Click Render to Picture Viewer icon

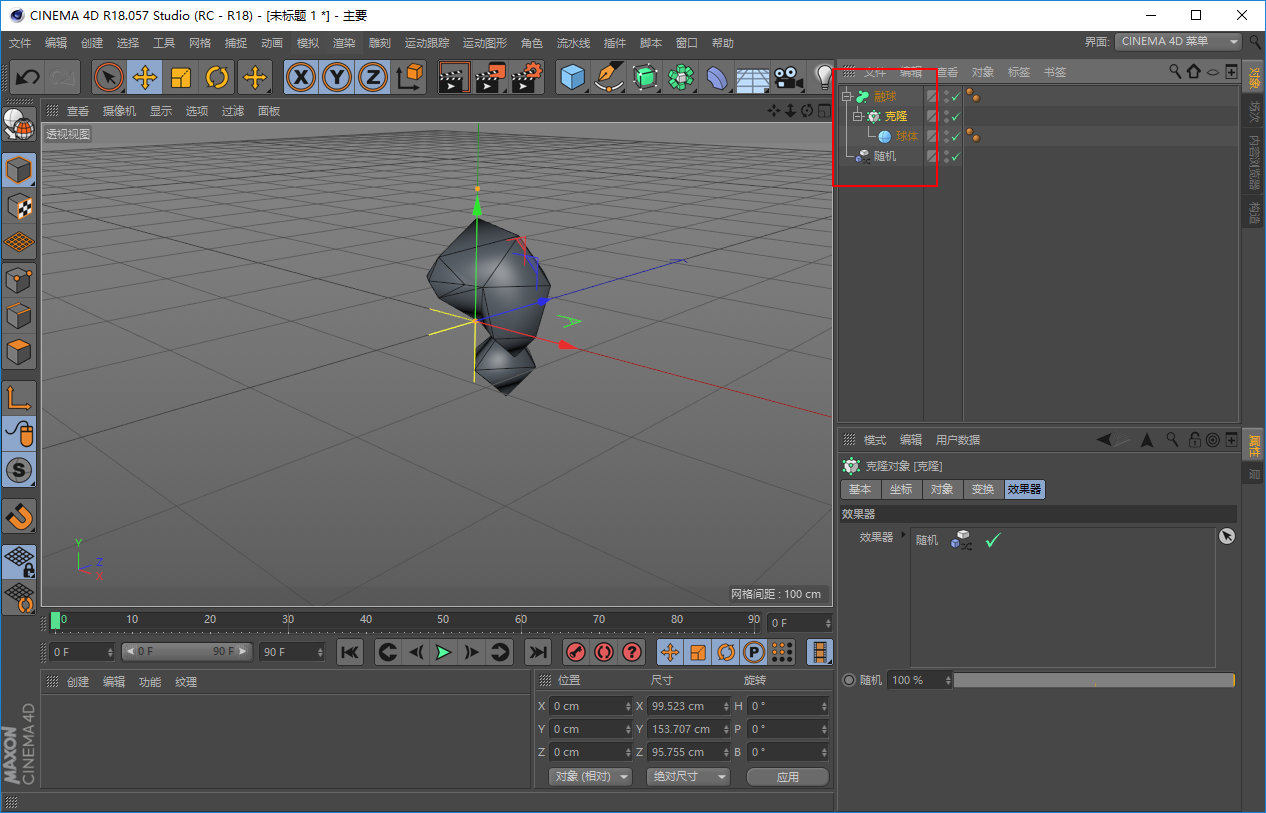click(490, 77)
